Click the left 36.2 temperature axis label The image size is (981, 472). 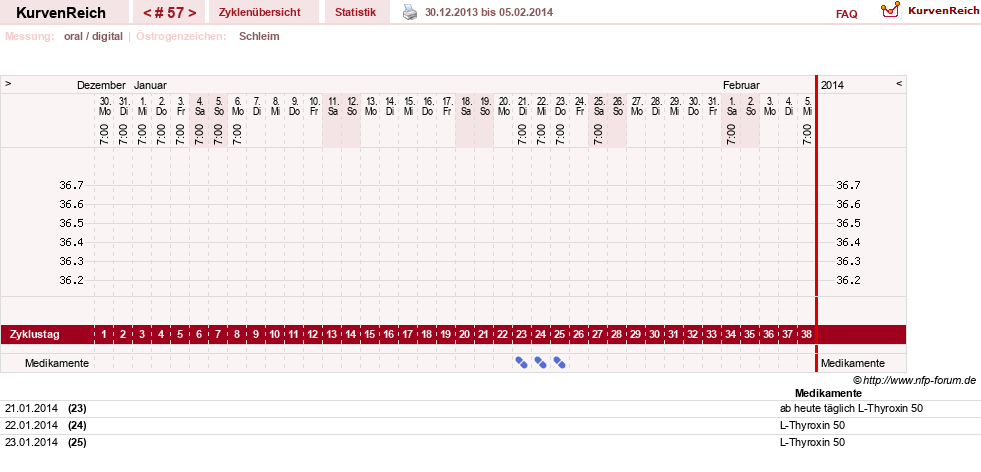click(71, 280)
